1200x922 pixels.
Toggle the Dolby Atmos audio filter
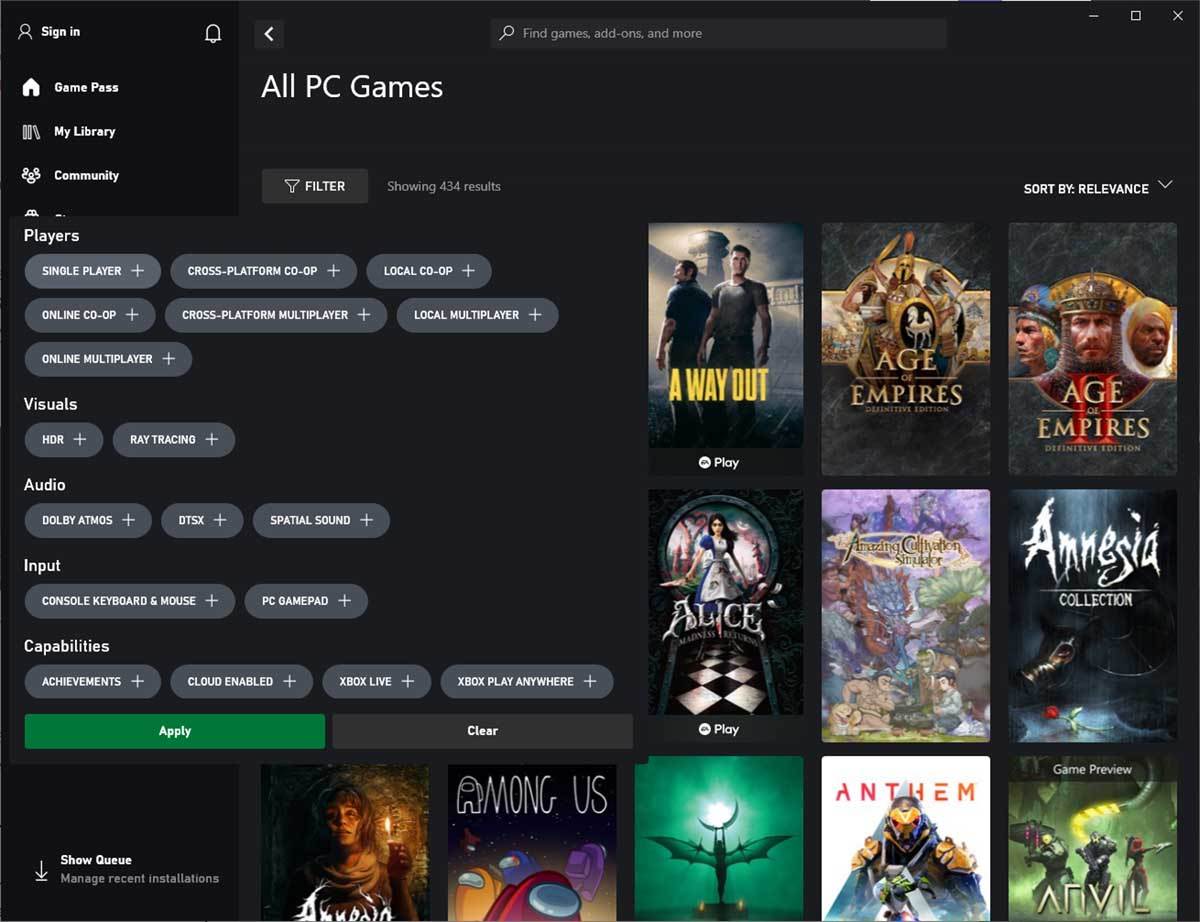click(87, 520)
